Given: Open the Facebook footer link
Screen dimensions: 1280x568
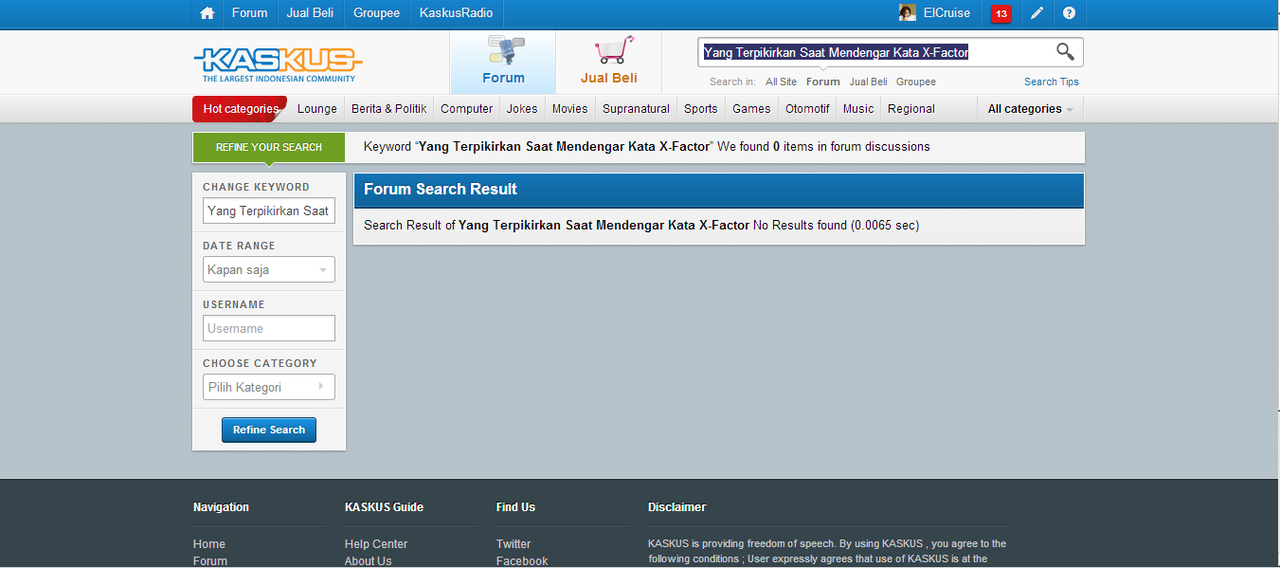Looking at the screenshot, I should [522, 561].
